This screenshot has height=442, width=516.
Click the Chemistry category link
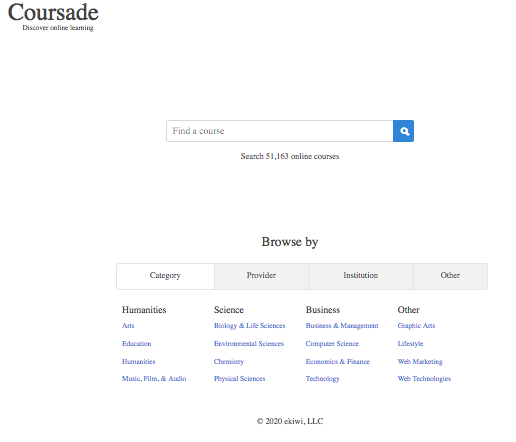(x=229, y=362)
